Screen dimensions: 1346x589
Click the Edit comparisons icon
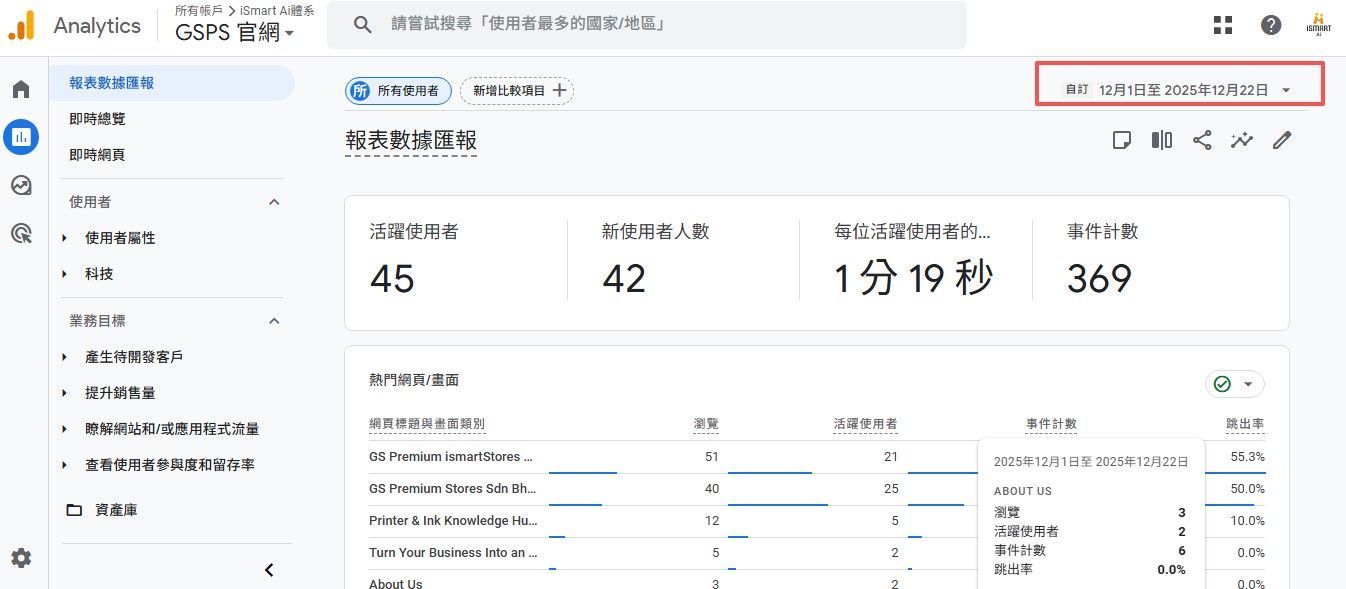pos(1162,140)
